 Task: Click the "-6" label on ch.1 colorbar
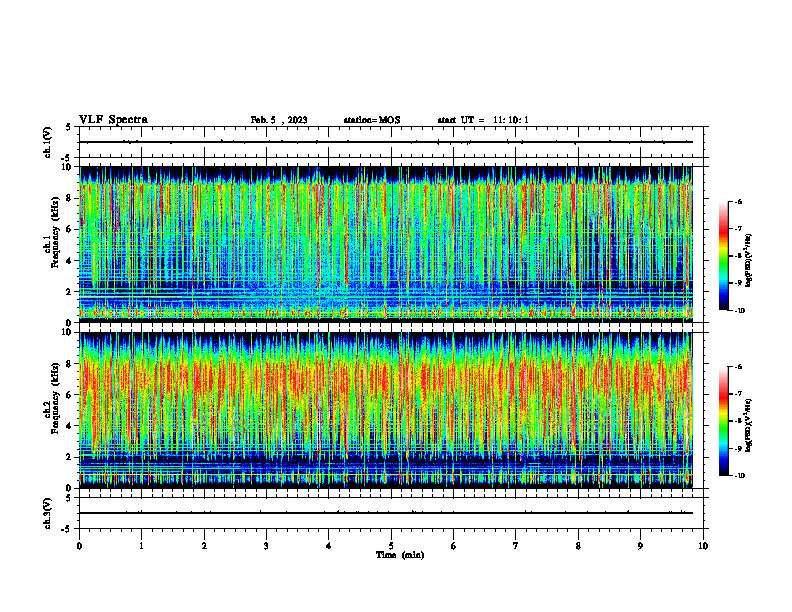pos(737,201)
